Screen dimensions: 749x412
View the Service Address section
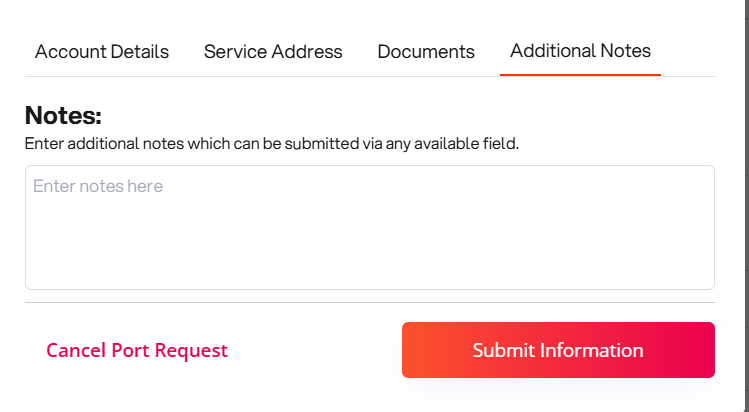[273, 52]
